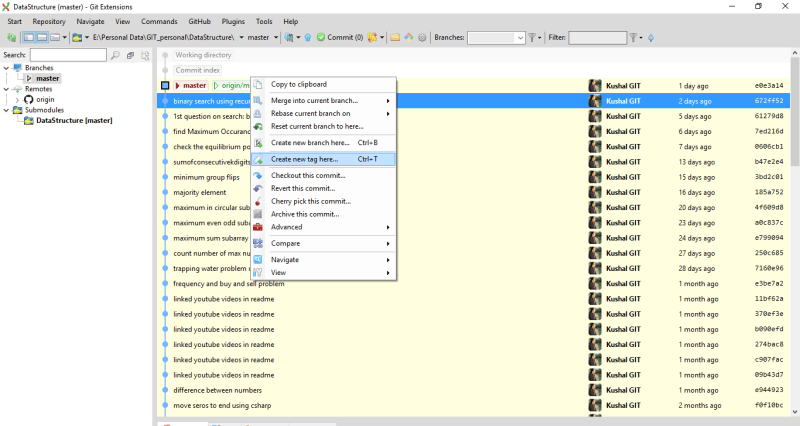The image size is (800, 426).
Task: Choose Create new tag here
Action: click(x=323, y=159)
